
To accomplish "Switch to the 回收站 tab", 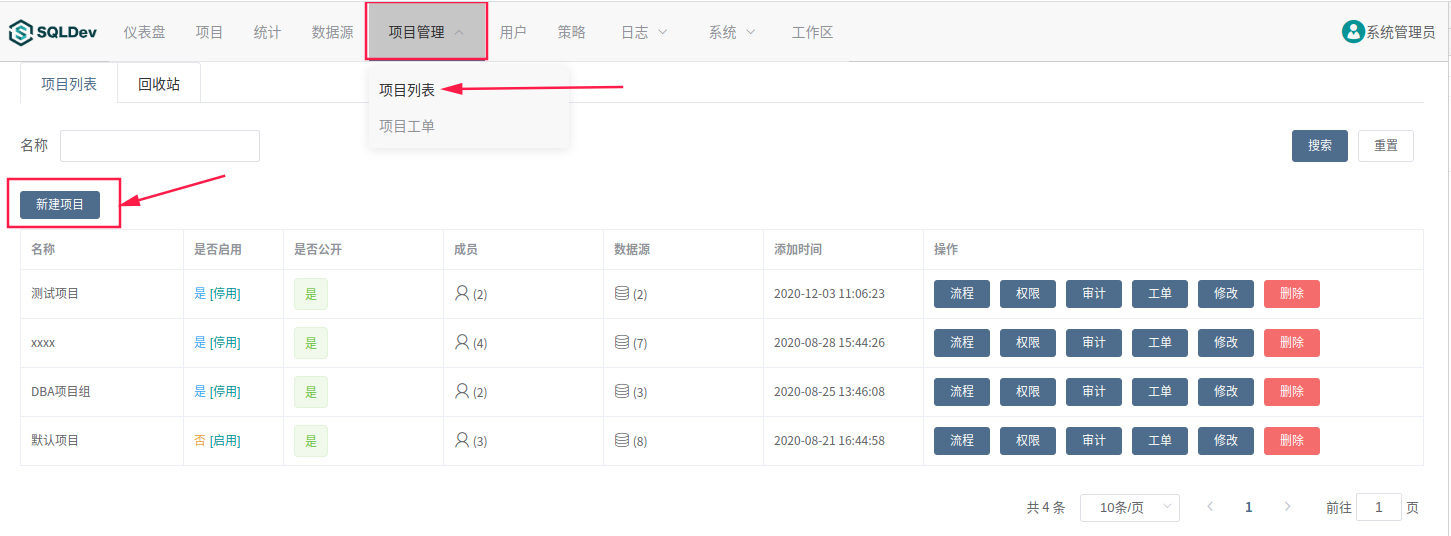I will tap(159, 84).
